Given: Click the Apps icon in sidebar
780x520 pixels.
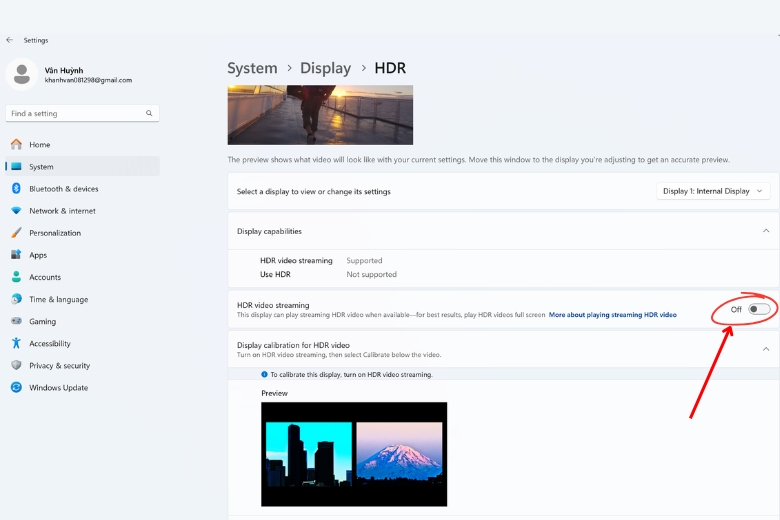Looking at the screenshot, I should [x=16, y=255].
